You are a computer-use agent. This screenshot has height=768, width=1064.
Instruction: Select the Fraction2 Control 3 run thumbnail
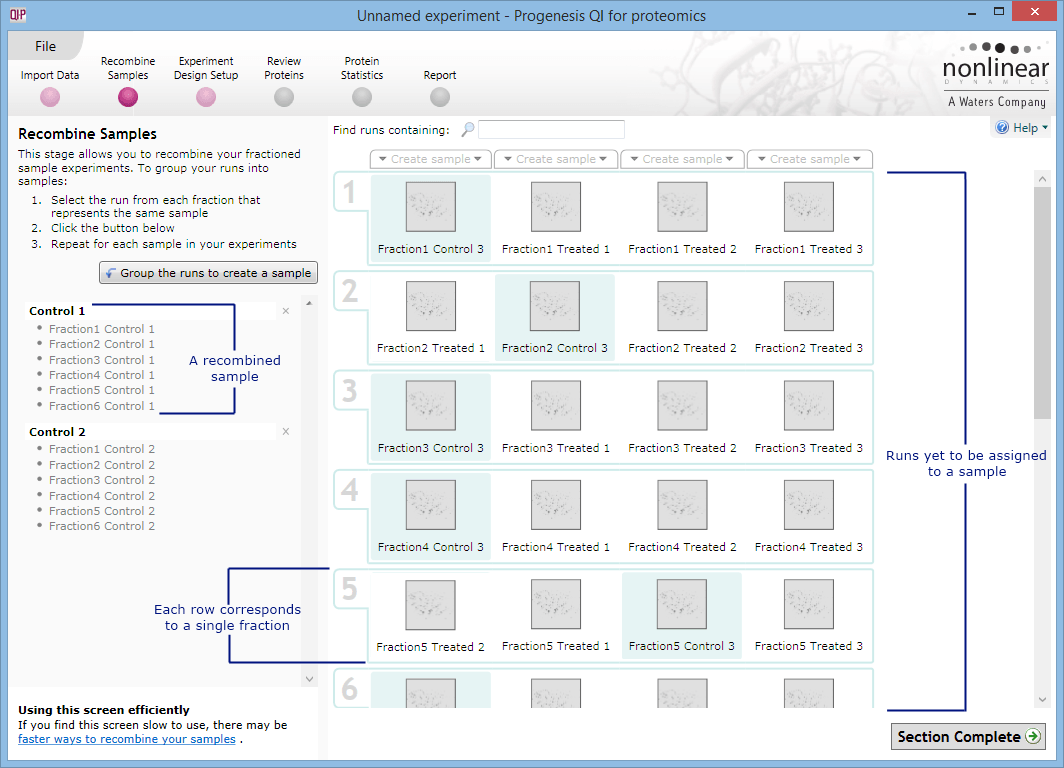(x=555, y=306)
